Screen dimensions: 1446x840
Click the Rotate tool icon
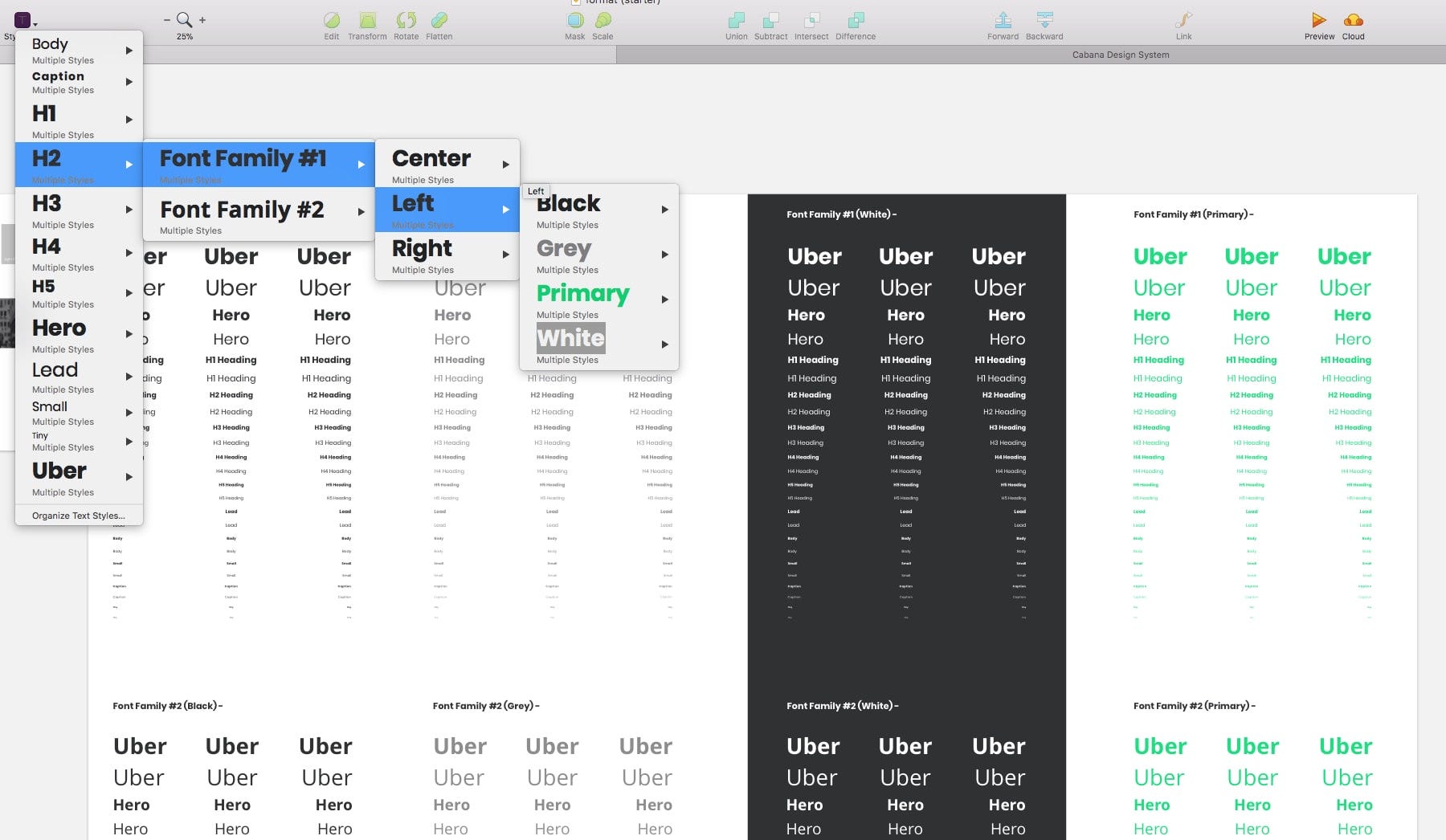pos(406,20)
